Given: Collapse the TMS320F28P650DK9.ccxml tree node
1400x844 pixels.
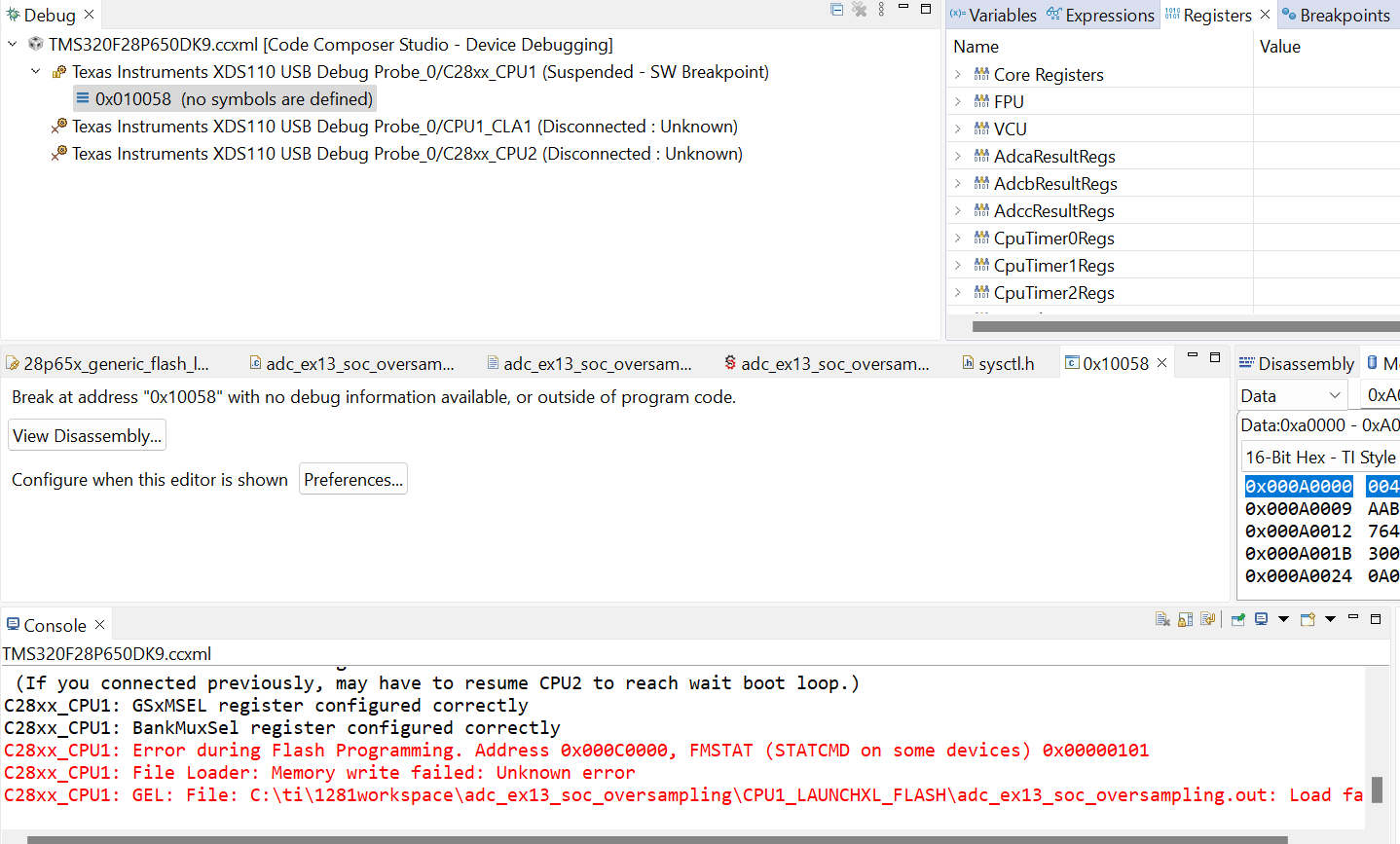Looking at the screenshot, I should tap(13, 44).
